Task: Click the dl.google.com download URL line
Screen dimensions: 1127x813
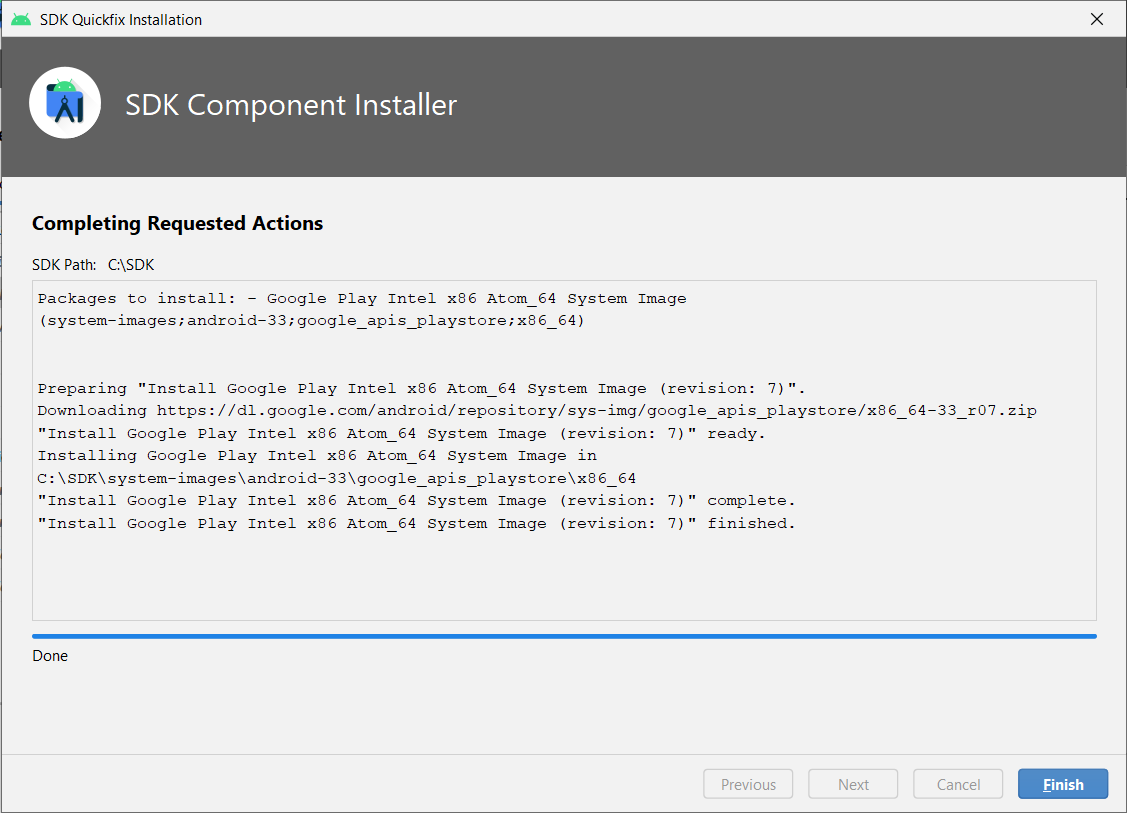Action: click(537, 410)
